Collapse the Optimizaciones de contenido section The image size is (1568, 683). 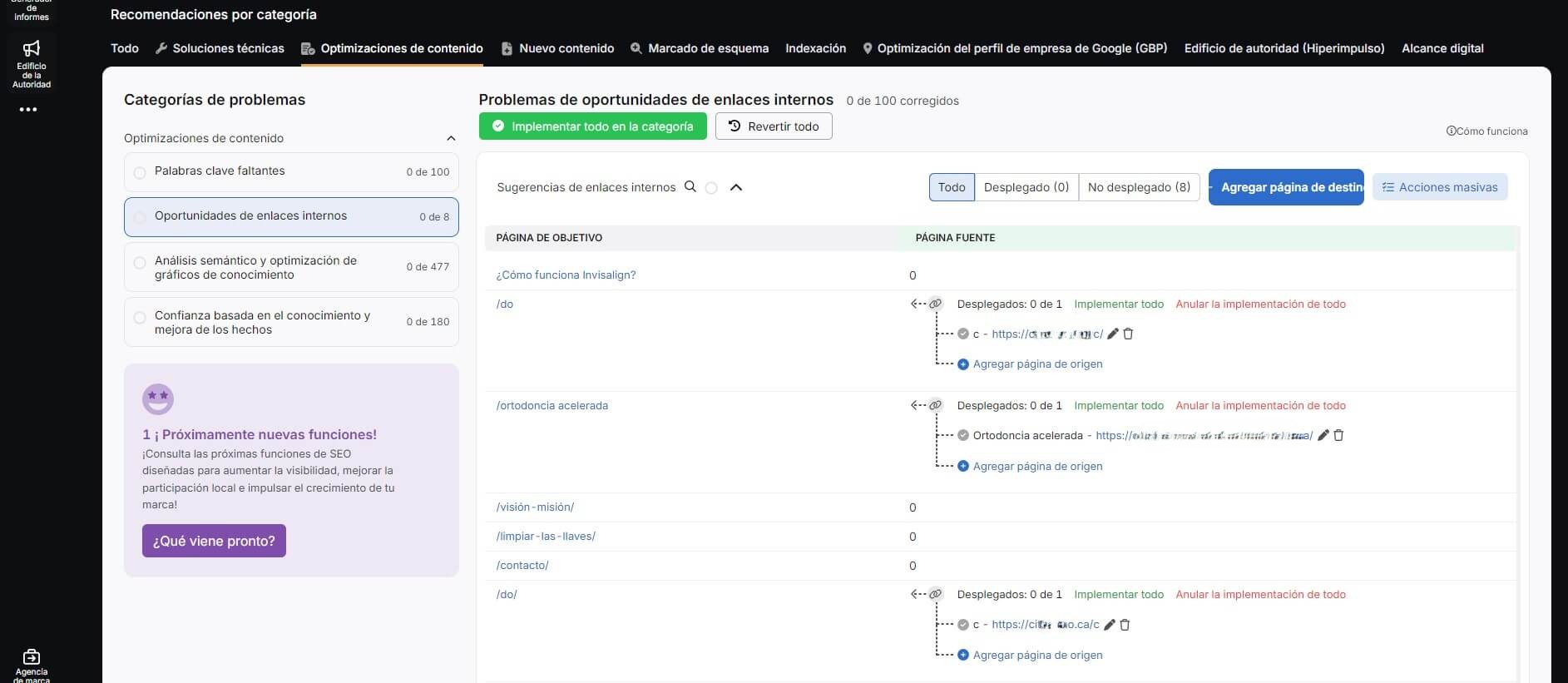(x=451, y=138)
